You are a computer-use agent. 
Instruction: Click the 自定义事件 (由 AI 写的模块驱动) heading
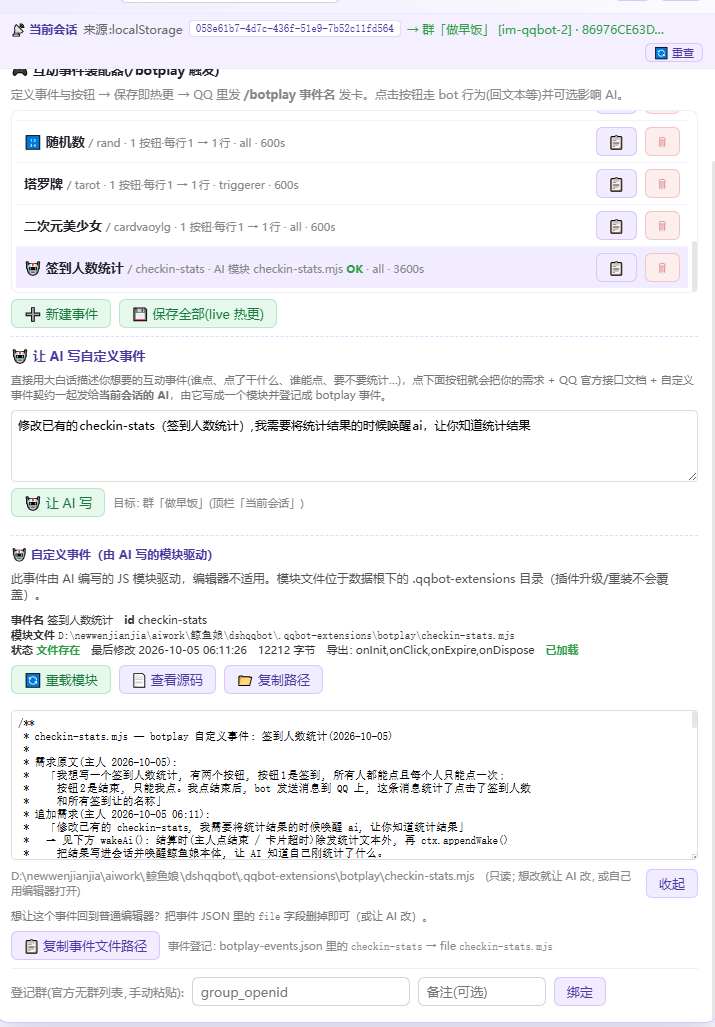122,555
